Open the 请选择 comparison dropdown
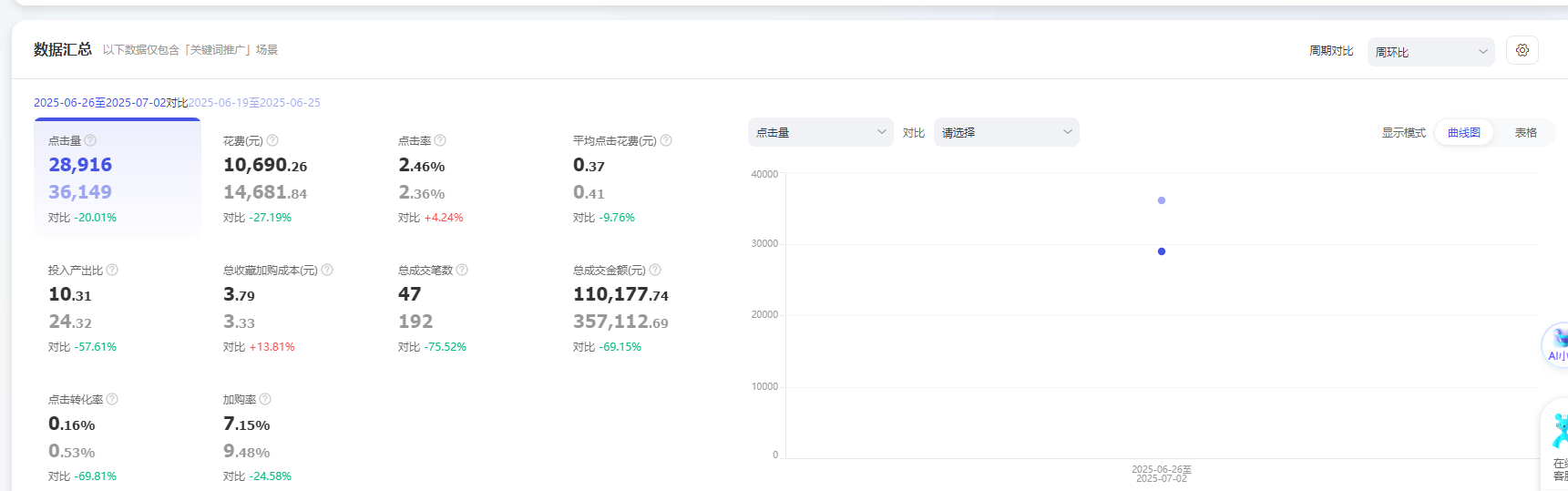Viewport: 1568px width, 491px height. tap(1006, 133)
